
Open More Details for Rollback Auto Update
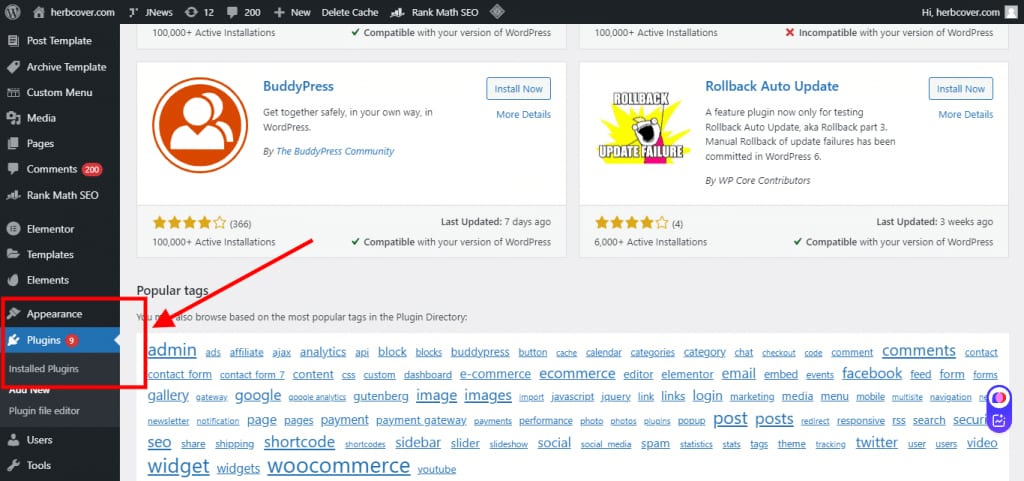pos(965,114)
